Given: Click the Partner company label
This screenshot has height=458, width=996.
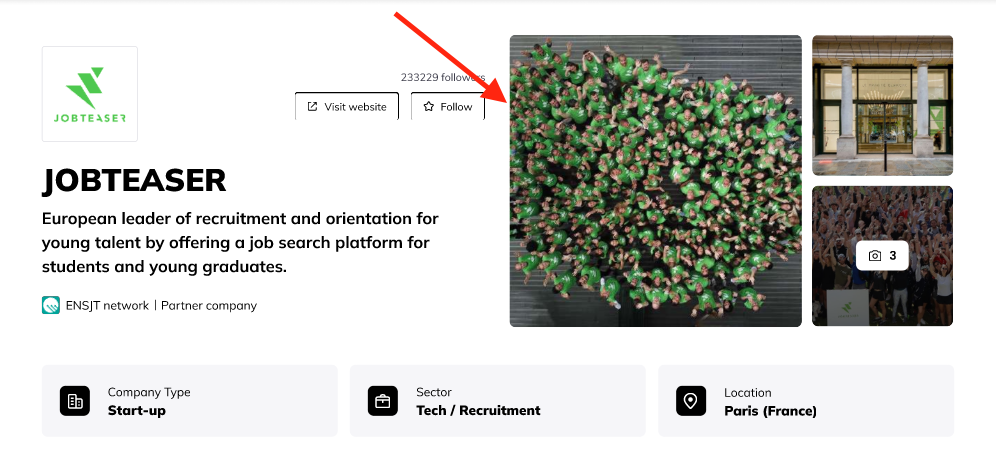Looking at the screenshot, I should point(209,305).
